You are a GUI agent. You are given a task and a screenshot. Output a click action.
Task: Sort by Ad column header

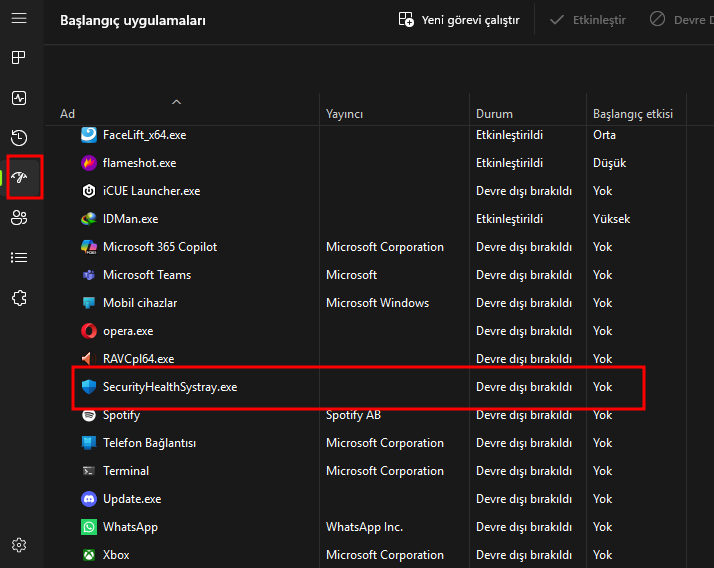point(67,114)
